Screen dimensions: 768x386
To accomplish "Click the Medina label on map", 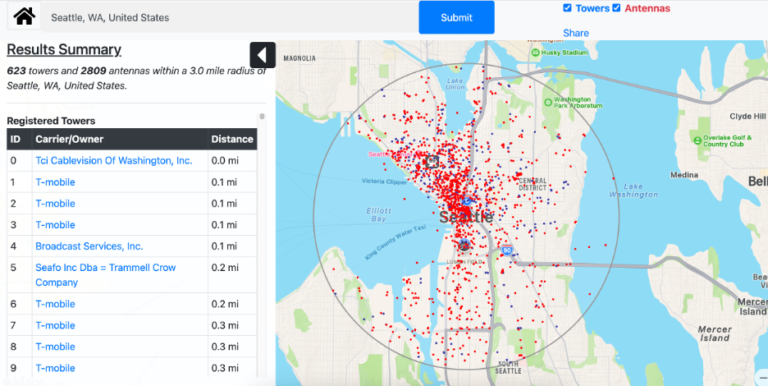I will (x=684, y=175).
